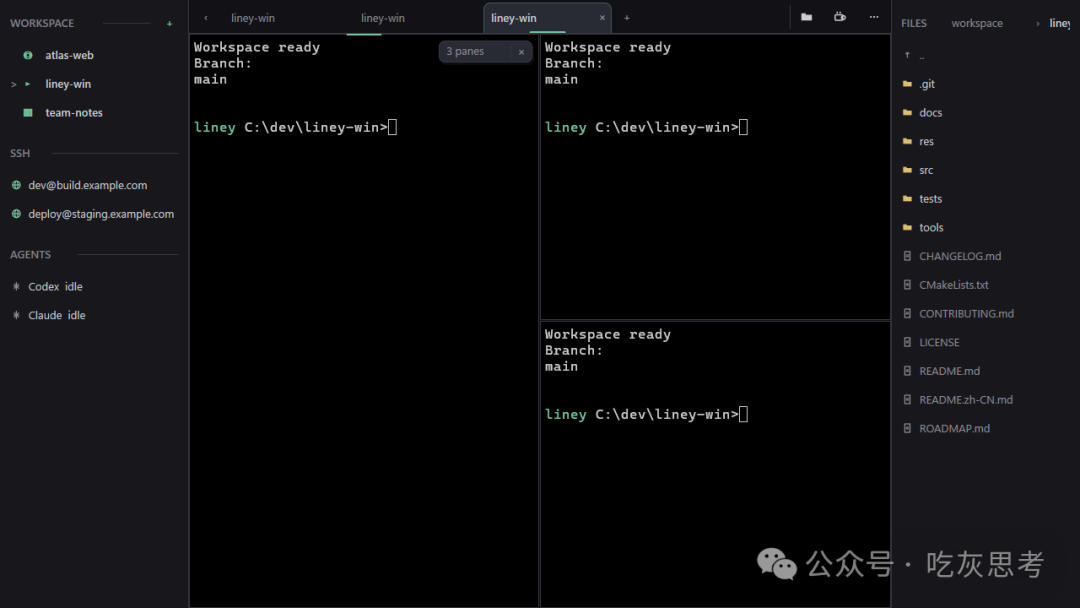The width and height of the screenshot is (1080, 608).
Task: Click the liney-win play icon
Action: 28,84
